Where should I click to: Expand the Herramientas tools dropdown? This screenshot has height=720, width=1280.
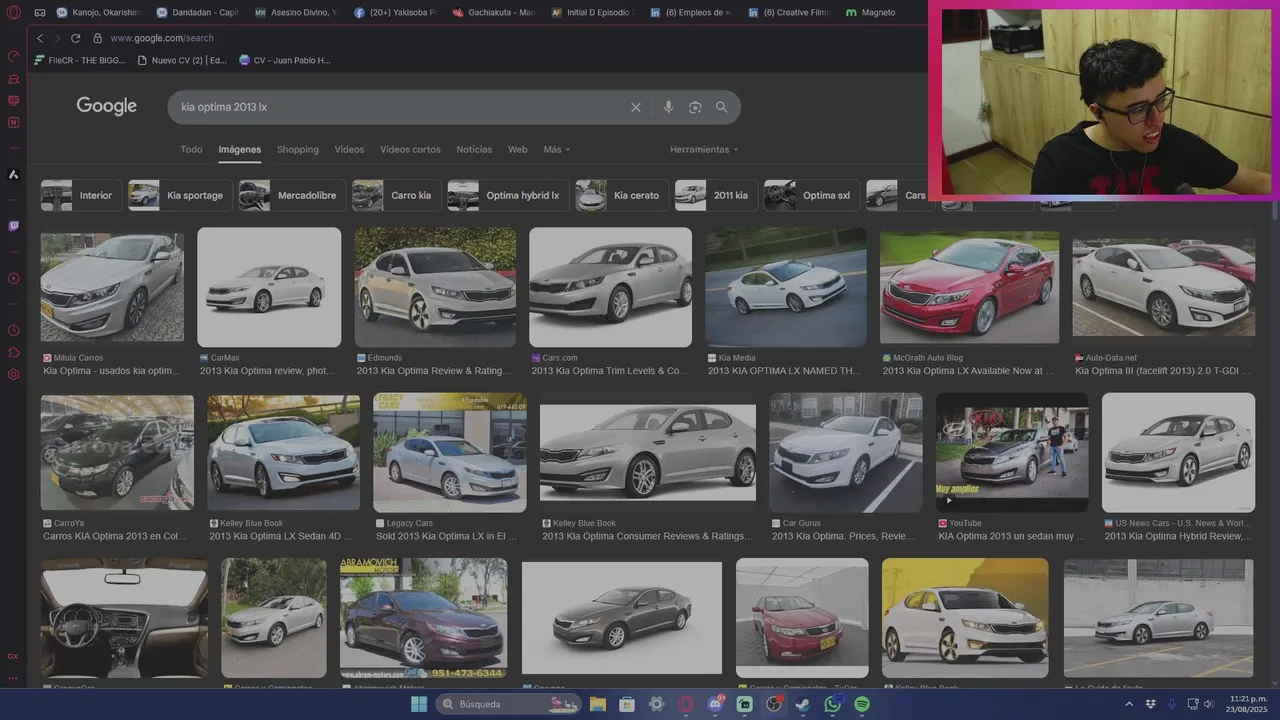point(704,149)
